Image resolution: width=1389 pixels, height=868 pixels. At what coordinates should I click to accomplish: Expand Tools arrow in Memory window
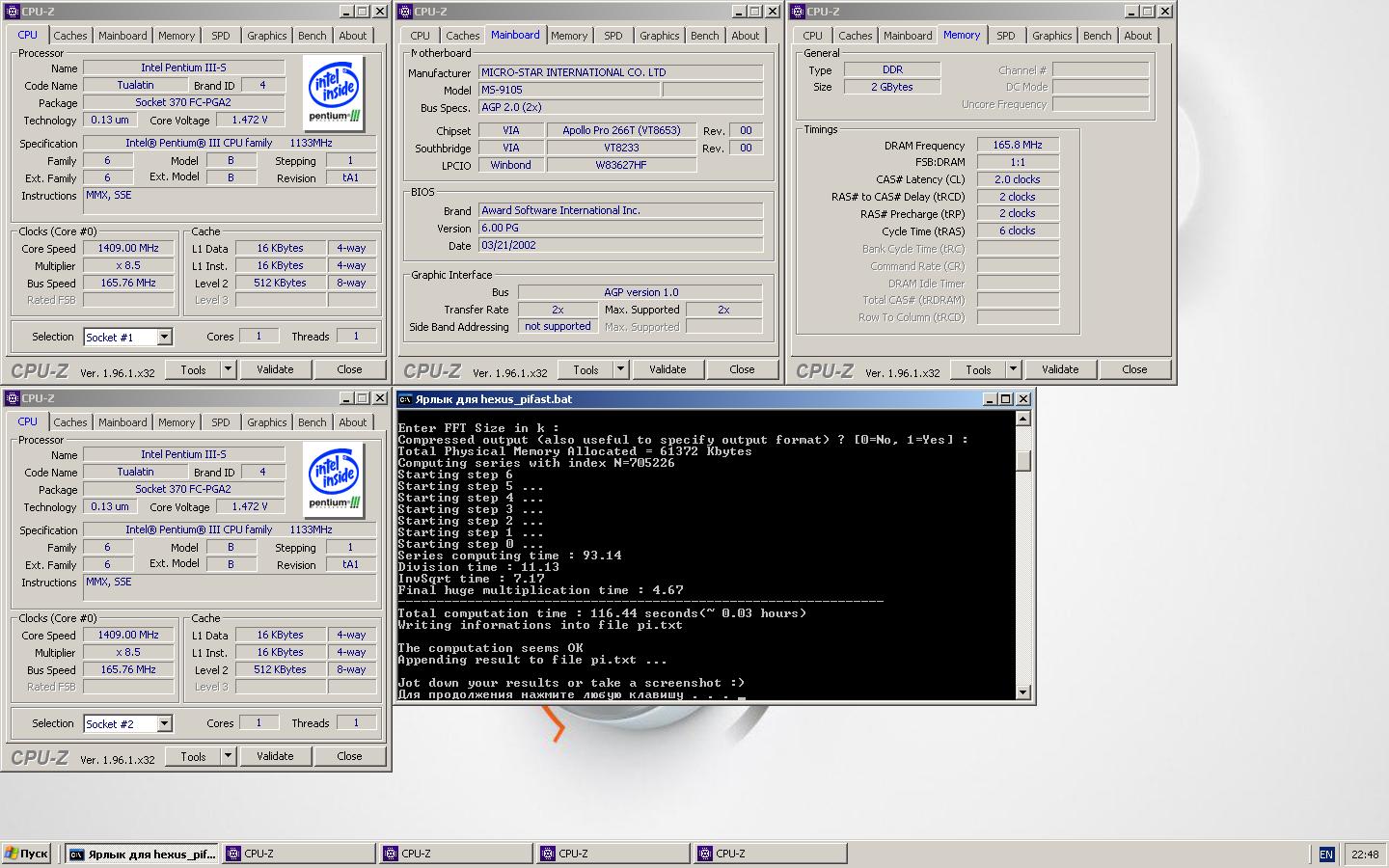(x=1013, y=369)
